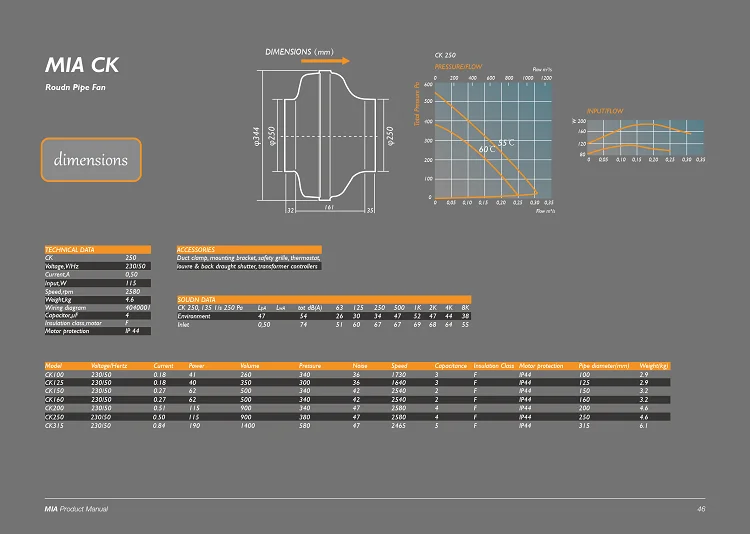Click the "4040001" wiring diagram value
Viewport: 750px width, 534px height.
click(138, 308)
